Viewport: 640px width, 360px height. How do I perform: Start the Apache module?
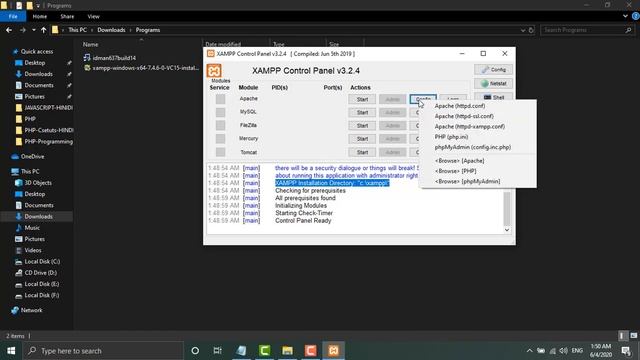(x=362, y=99)
